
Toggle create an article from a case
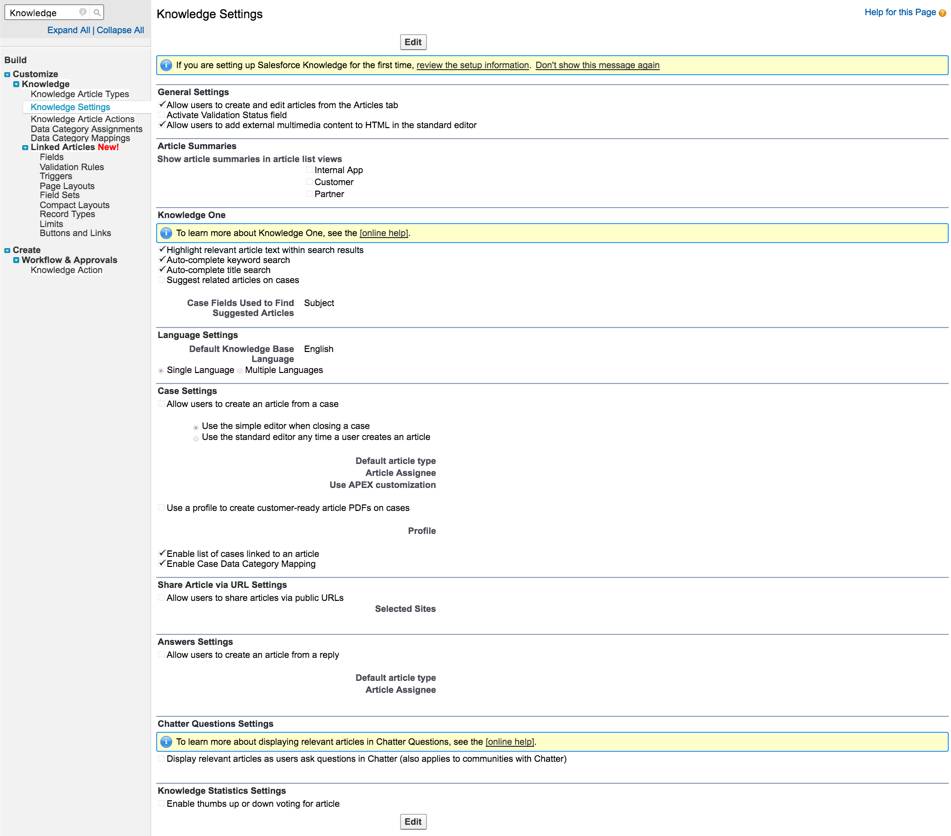[162, 404]
